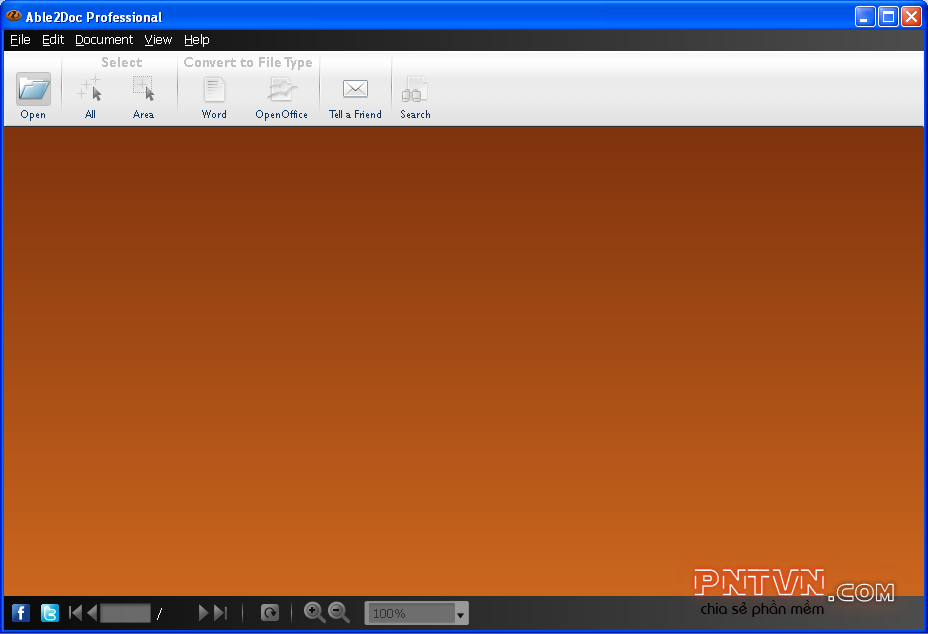This screenshot has height=634, width=928.
Task: Open the Document menu
Action: pos(104,40)
